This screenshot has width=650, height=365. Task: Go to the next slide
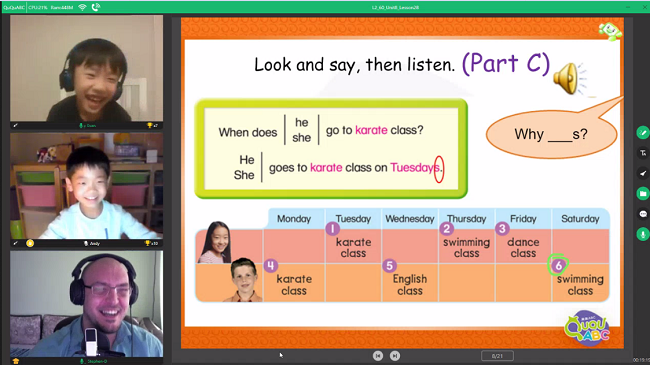point(395,356)
